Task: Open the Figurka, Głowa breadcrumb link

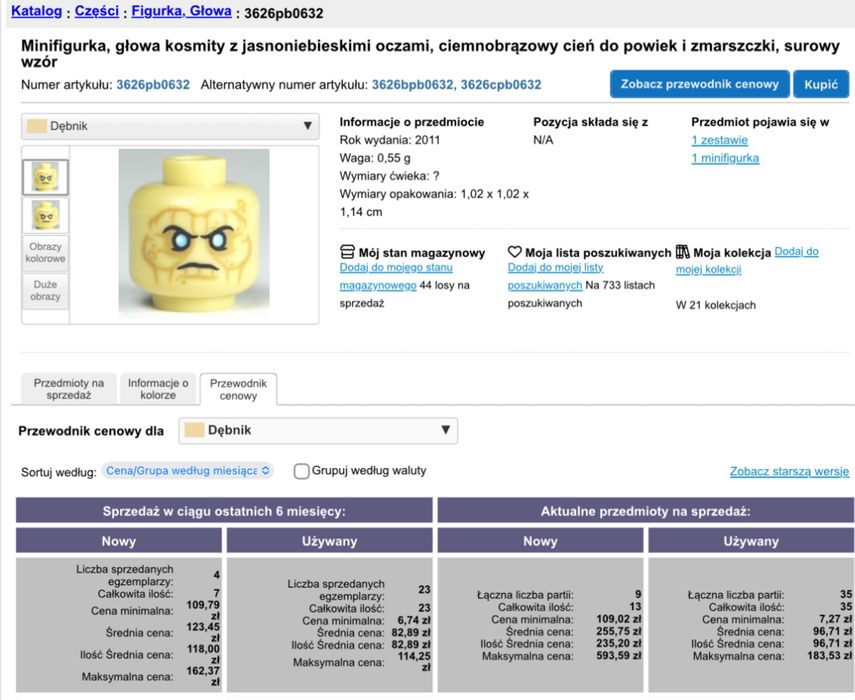Action: point(182,11)
